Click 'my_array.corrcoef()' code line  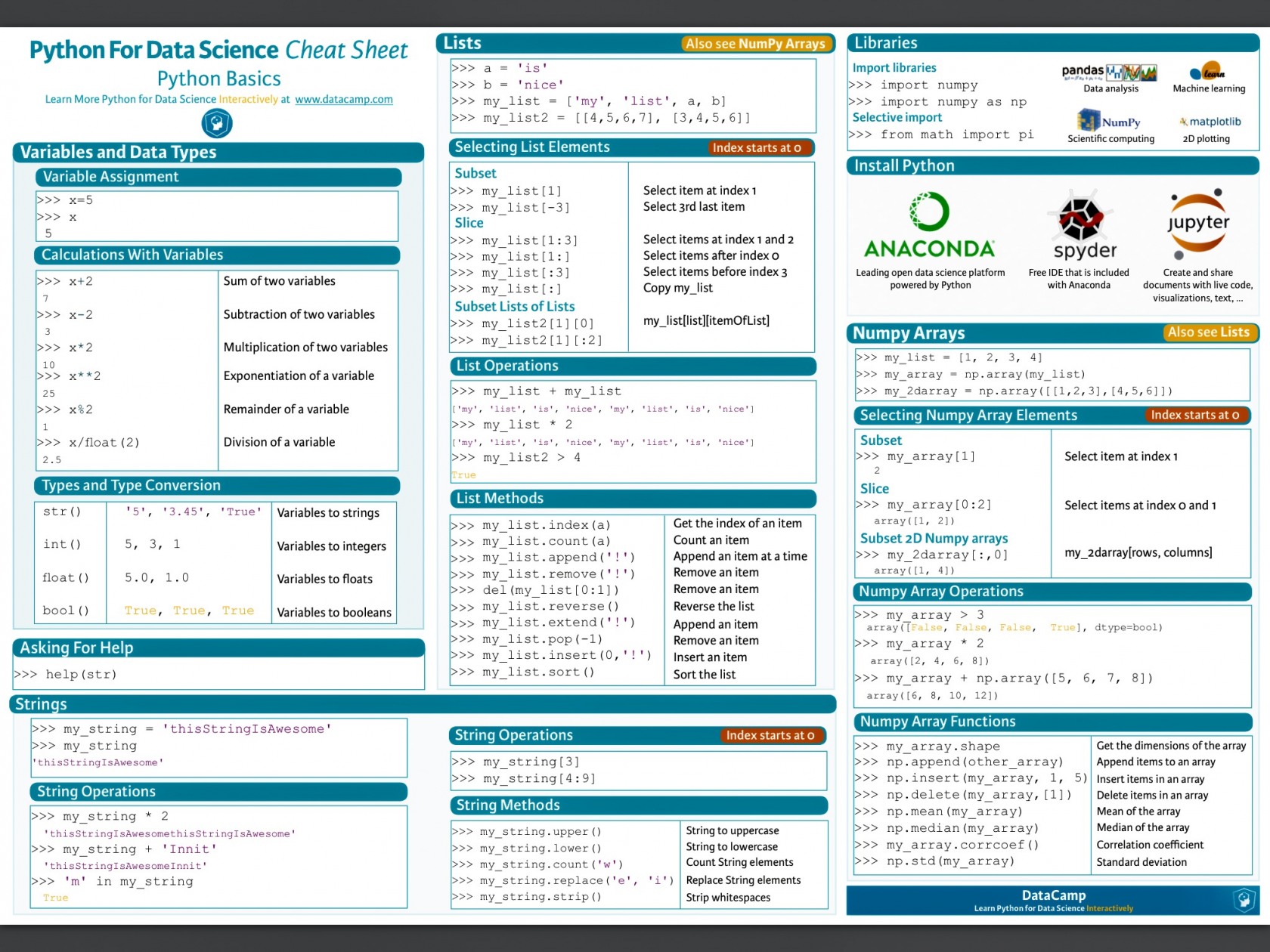click(x=946, y=845)
